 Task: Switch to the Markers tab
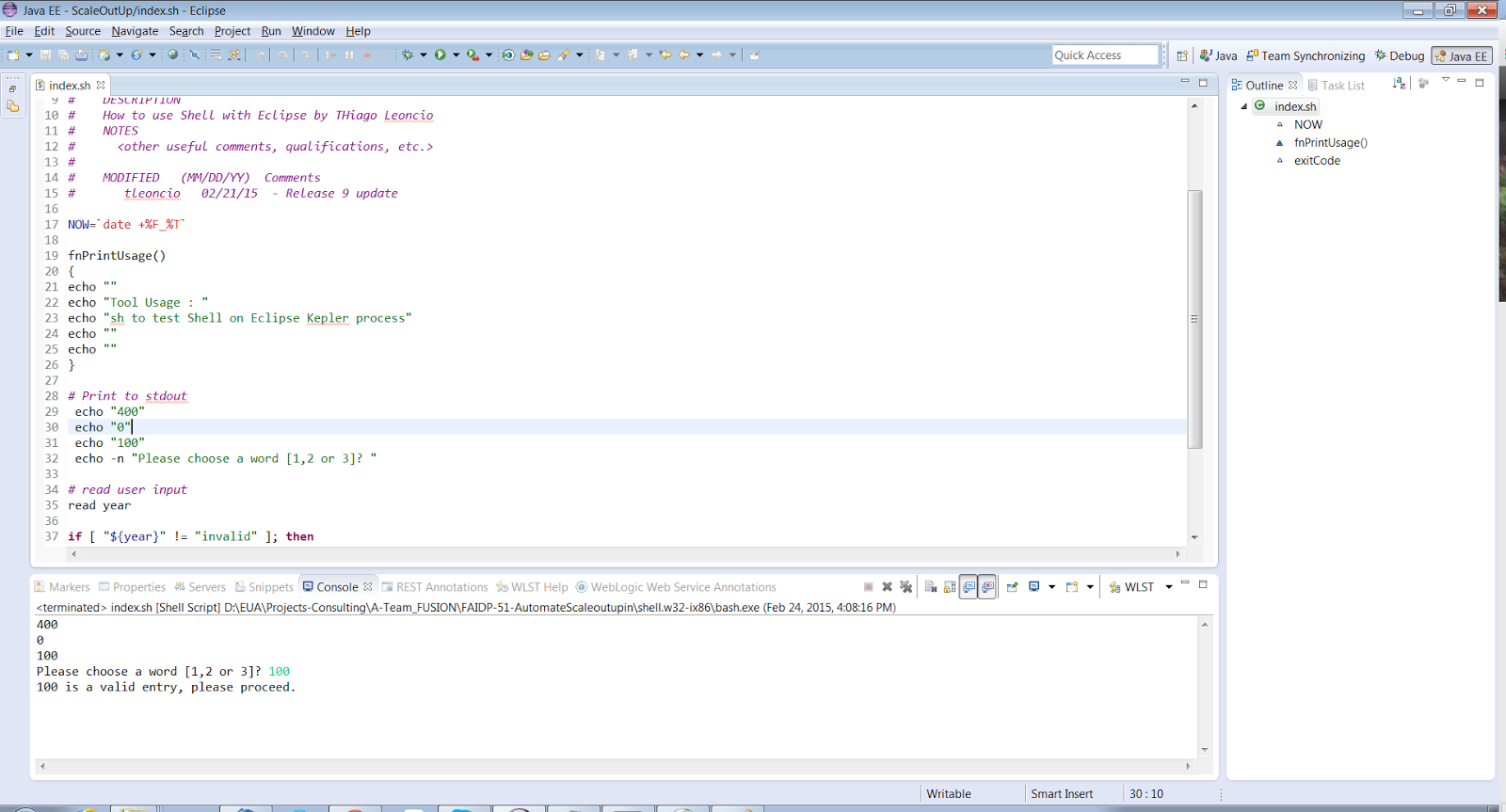[62, 586]
